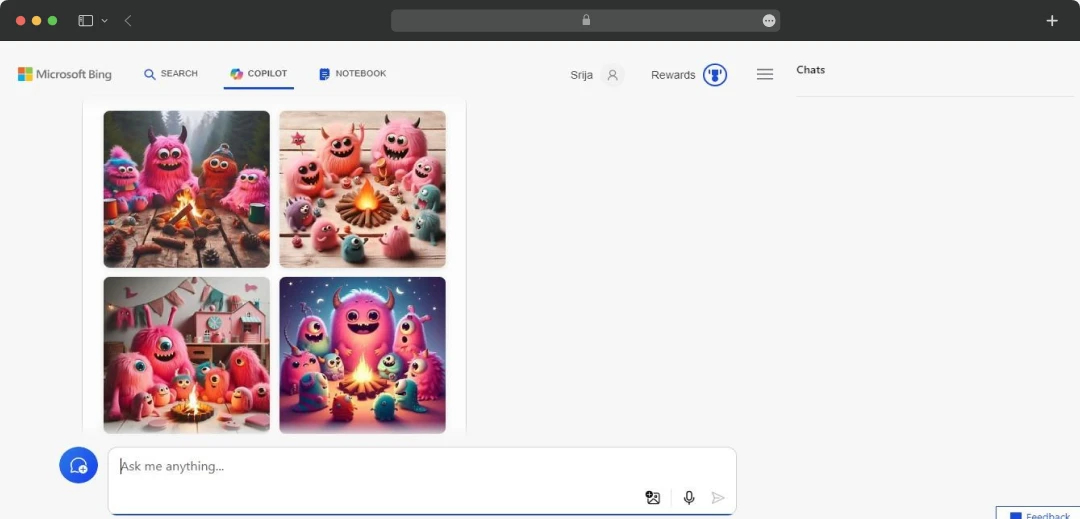Viewport: 1080px width, 519px height.
Task: Click the browser address bar
Action: click(585, 21)
